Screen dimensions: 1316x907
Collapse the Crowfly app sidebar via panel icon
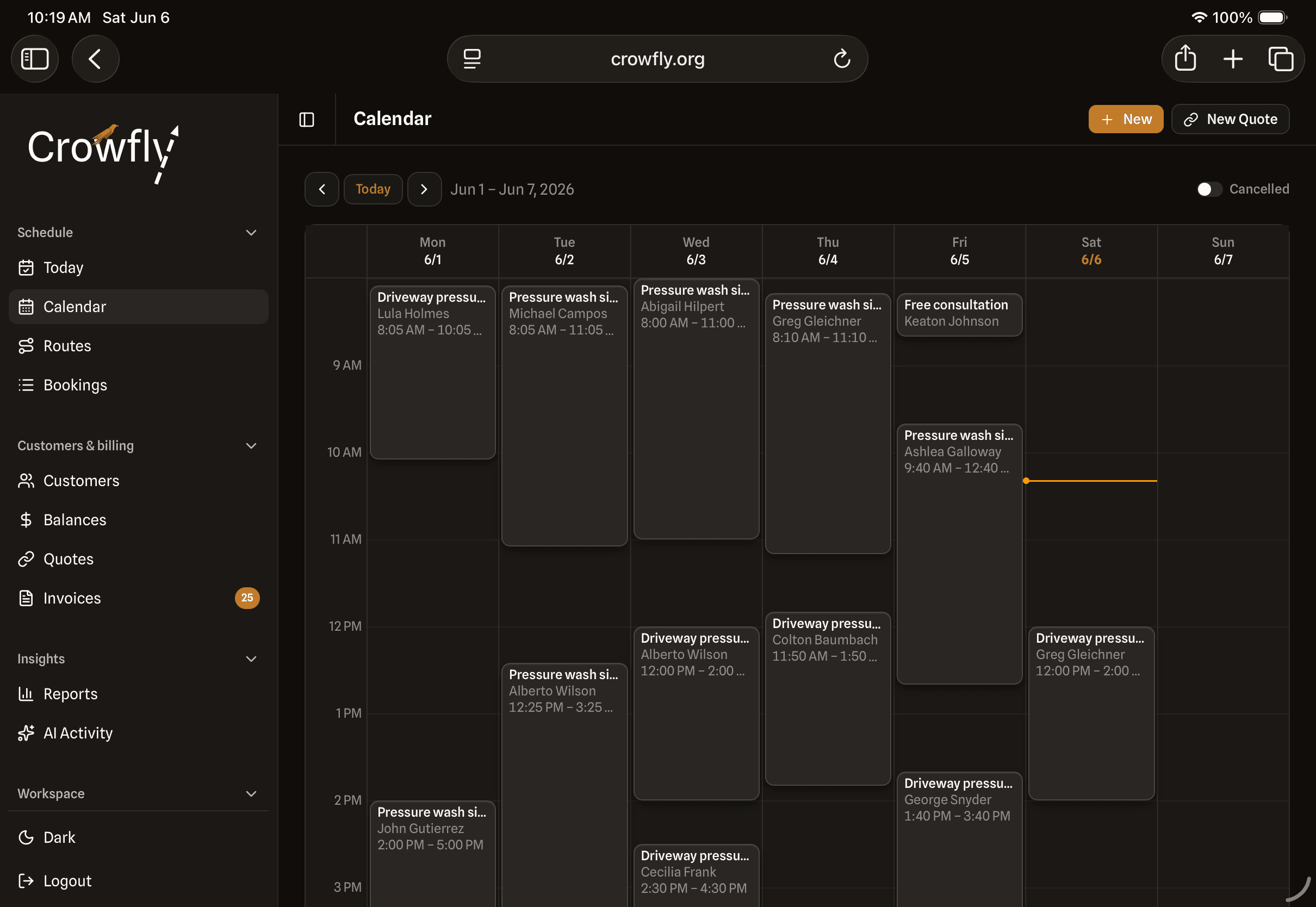[x=307, y=119]
